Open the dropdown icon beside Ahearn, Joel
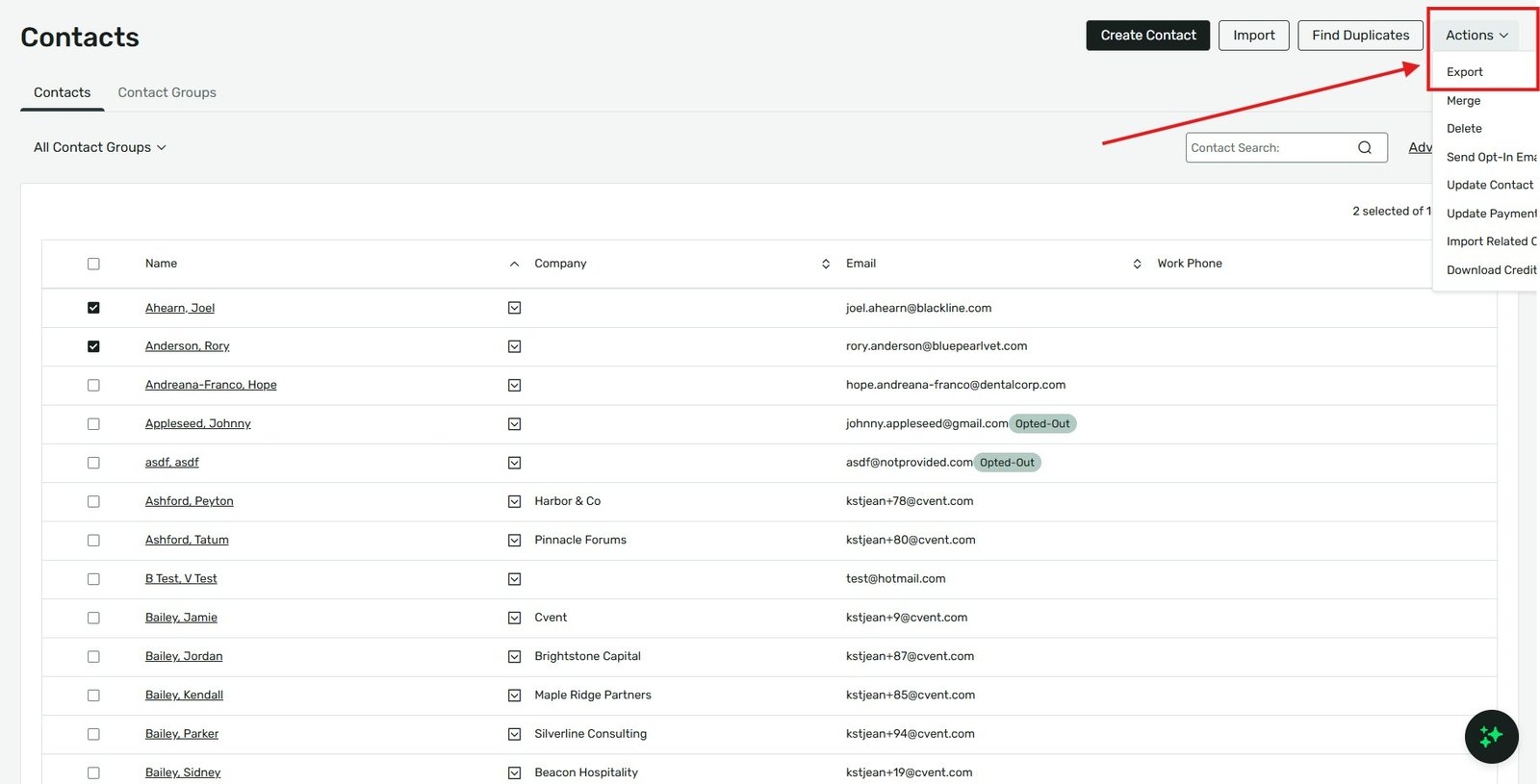Image resolution: width=1540 pixels, height=784 pixels. pyautogui.click(x=514, y=308)
